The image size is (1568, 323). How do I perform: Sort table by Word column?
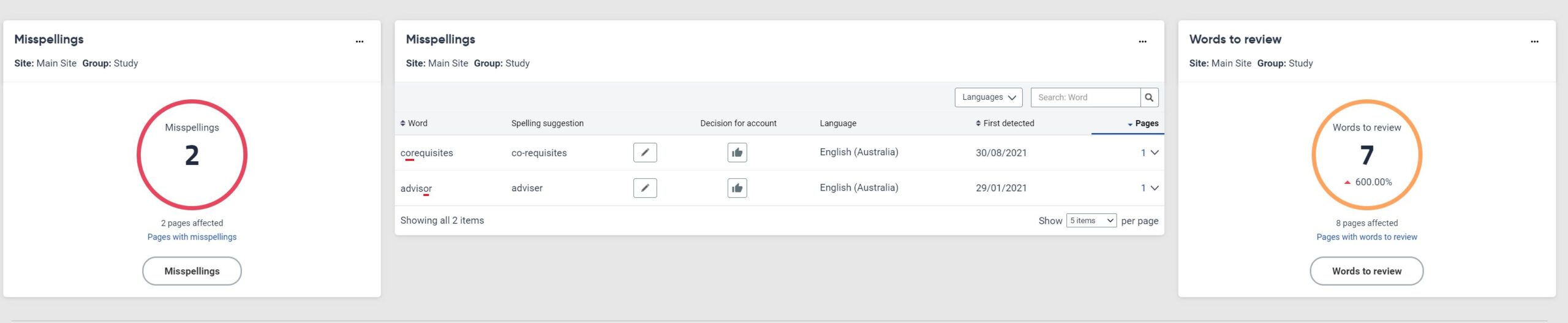click(414, 123)
